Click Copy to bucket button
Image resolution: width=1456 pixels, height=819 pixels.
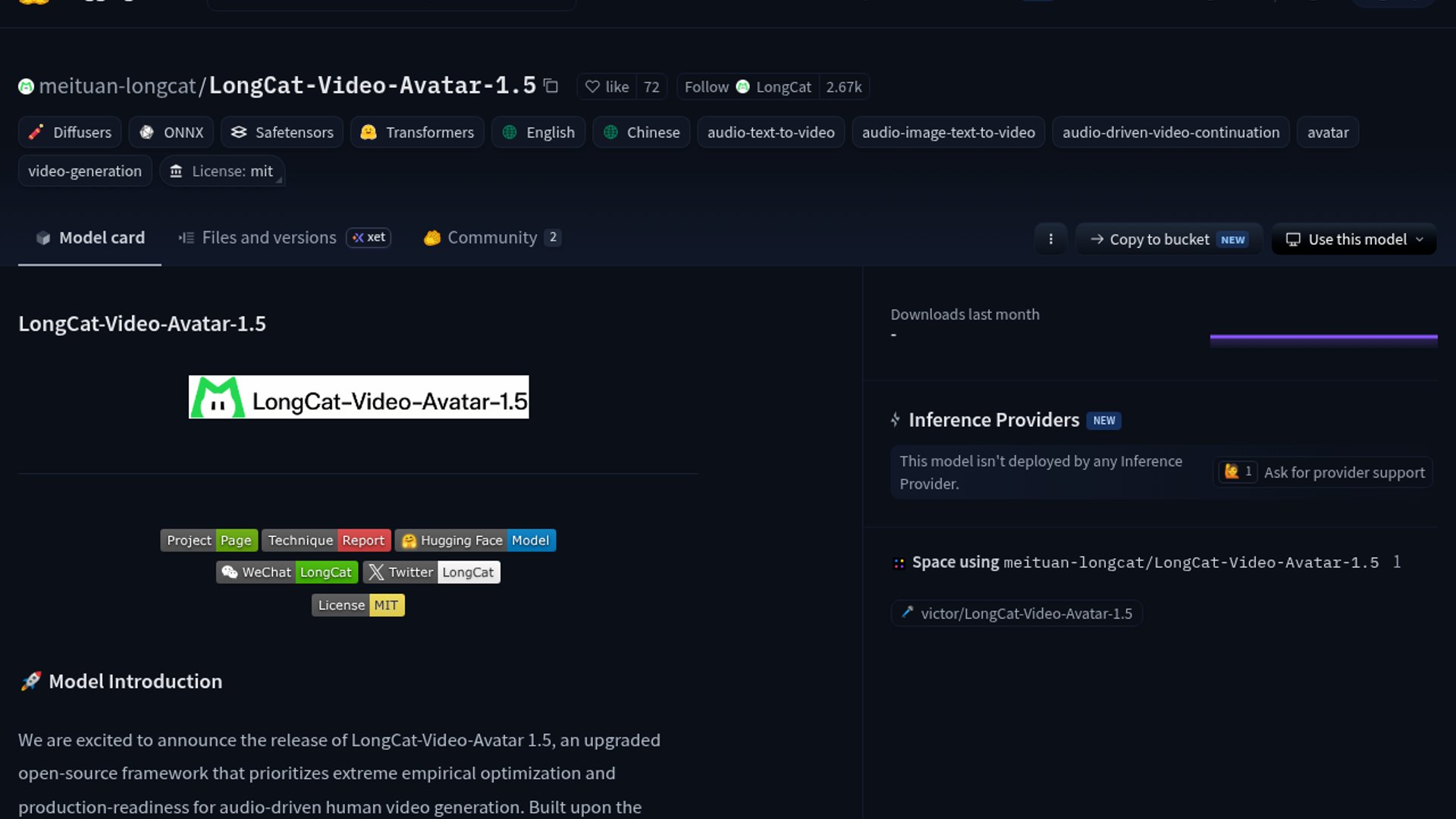pyautogui.click(x=1169, y=239)
